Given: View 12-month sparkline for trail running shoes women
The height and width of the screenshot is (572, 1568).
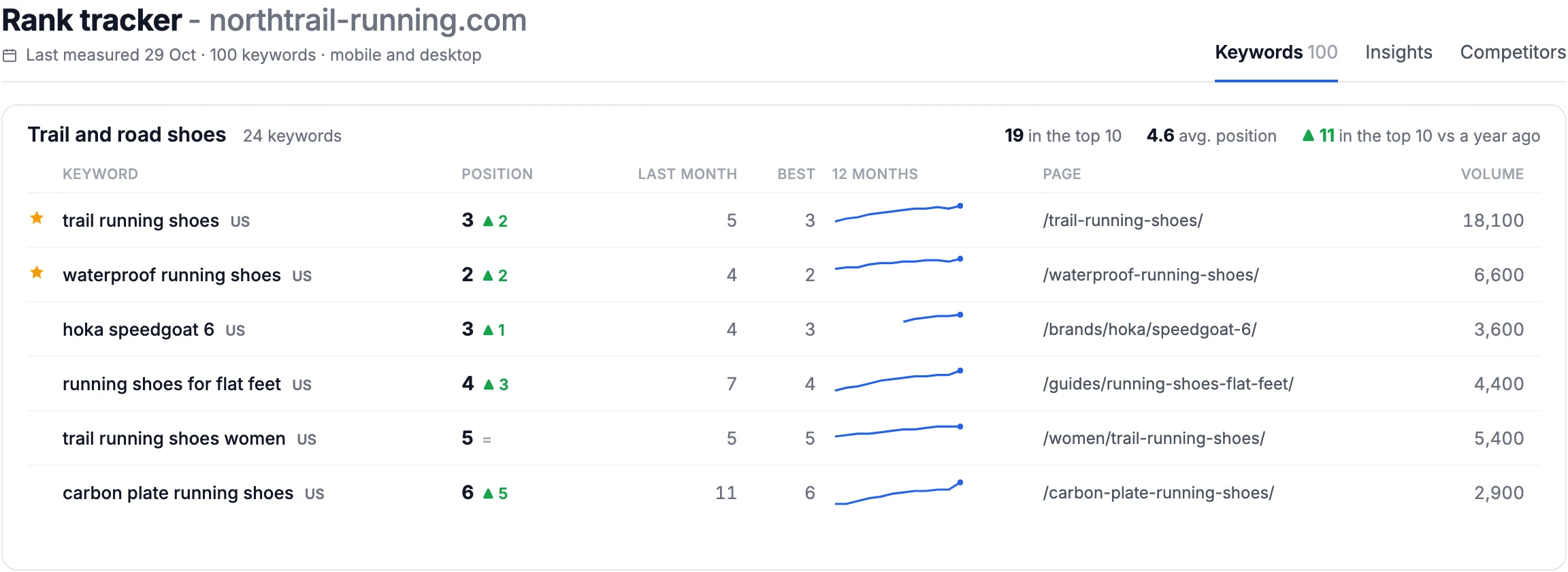Looking at the screenshot, I should tap(898, 431).
